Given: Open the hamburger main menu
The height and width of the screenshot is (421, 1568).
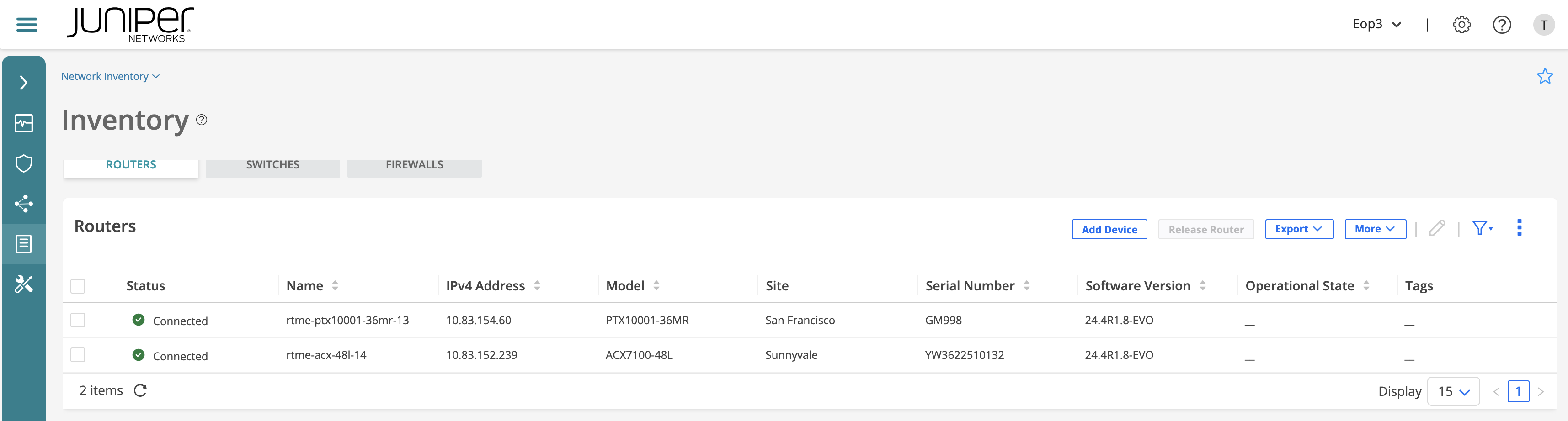Looking at the screenshot, I should 27,24.
